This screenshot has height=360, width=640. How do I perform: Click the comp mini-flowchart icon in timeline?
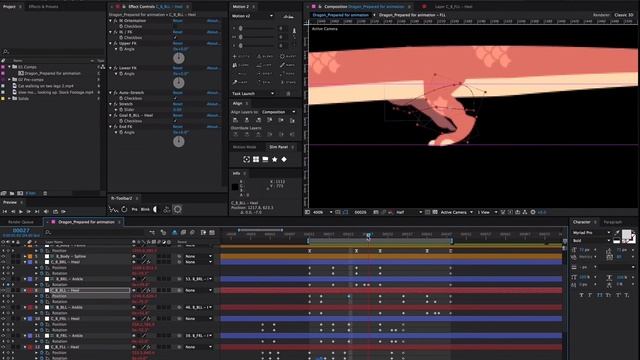coord(152,233)
